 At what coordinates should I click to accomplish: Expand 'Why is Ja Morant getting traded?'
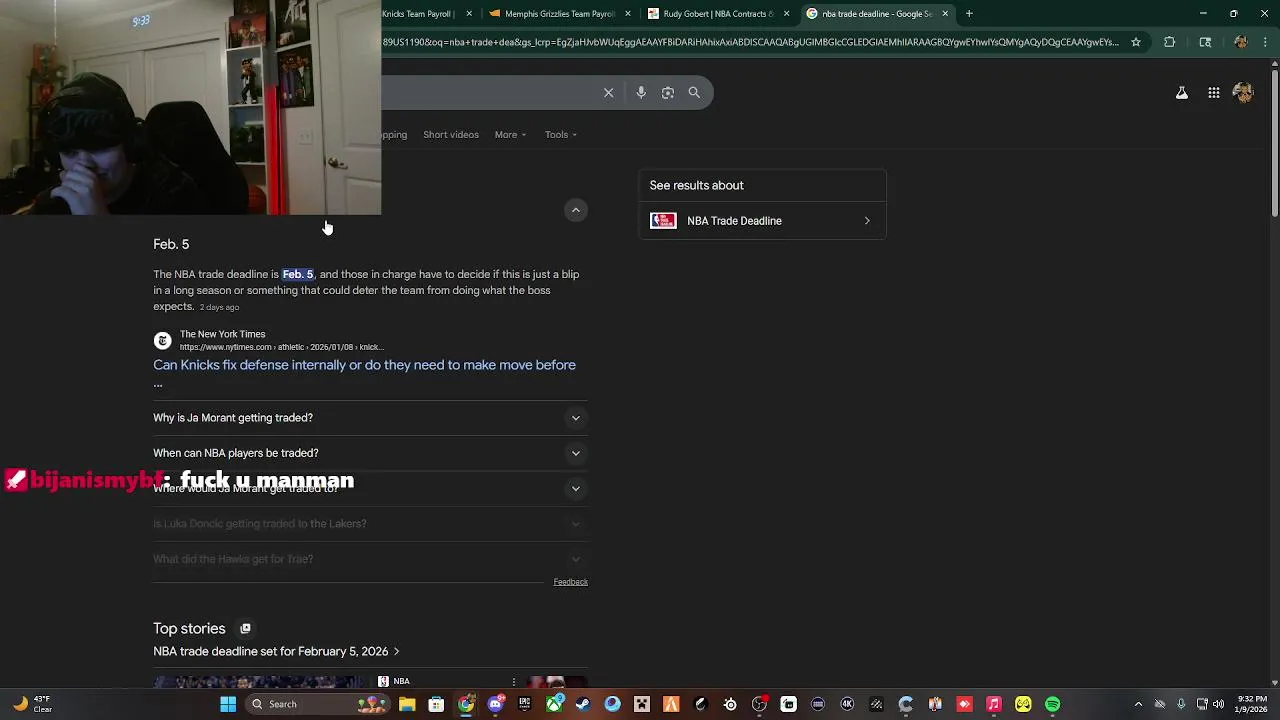[370, 418]
